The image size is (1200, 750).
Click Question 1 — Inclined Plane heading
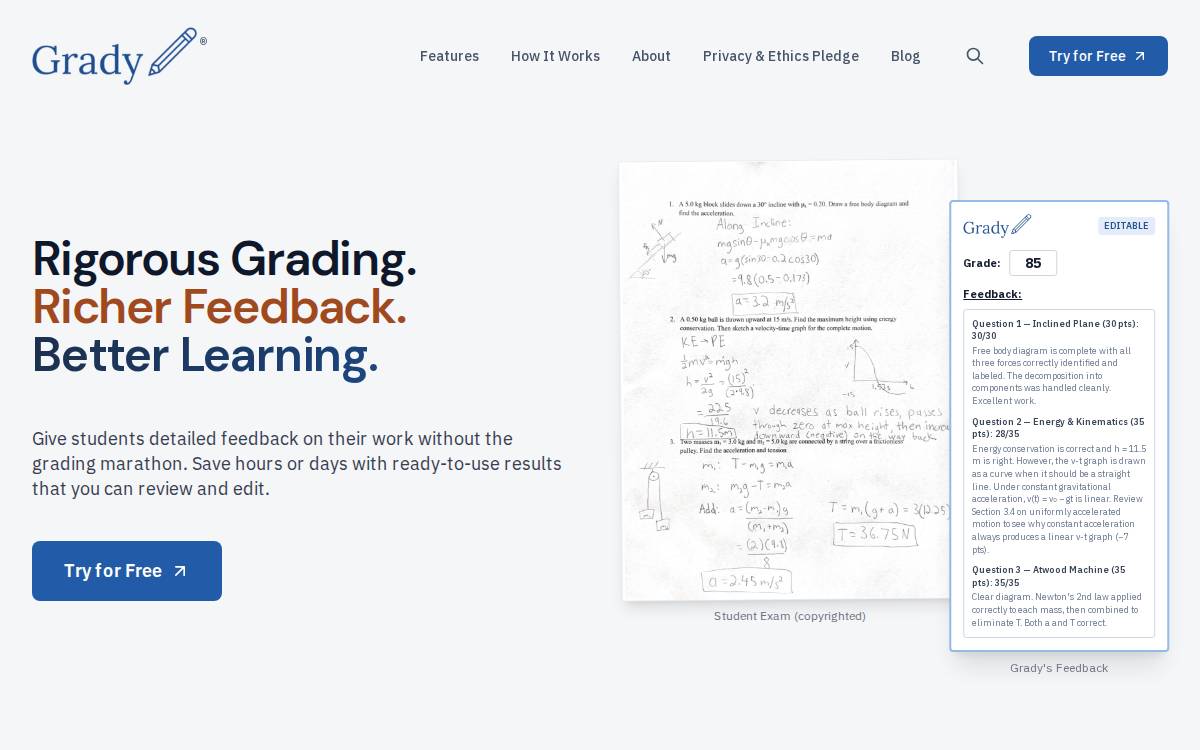tap(1055, 329)
